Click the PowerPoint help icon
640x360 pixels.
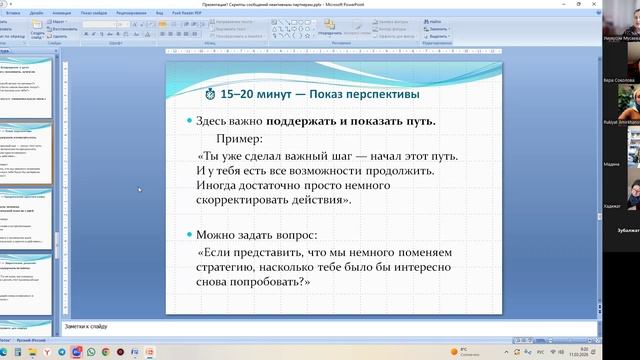598,13
